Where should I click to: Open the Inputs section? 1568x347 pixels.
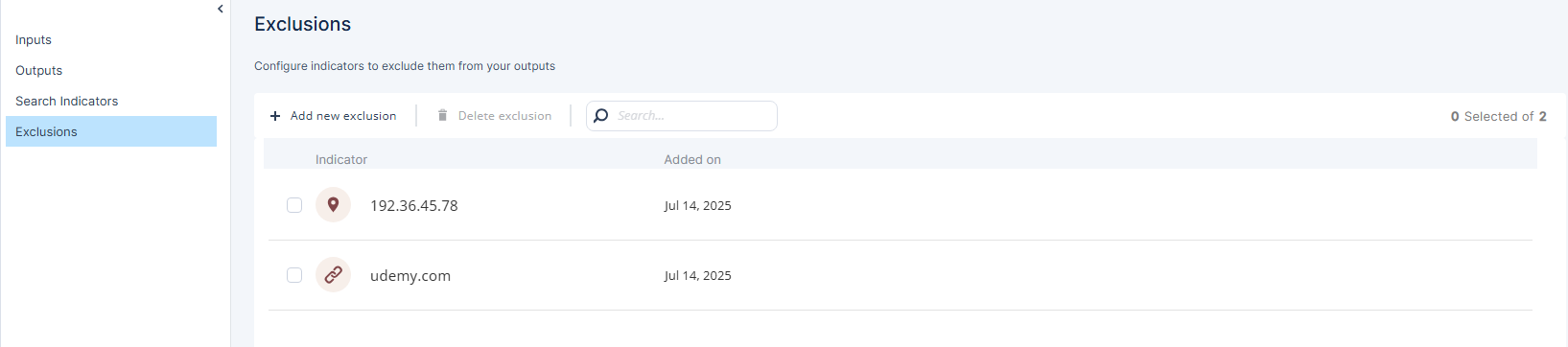(x=34, y=39)
